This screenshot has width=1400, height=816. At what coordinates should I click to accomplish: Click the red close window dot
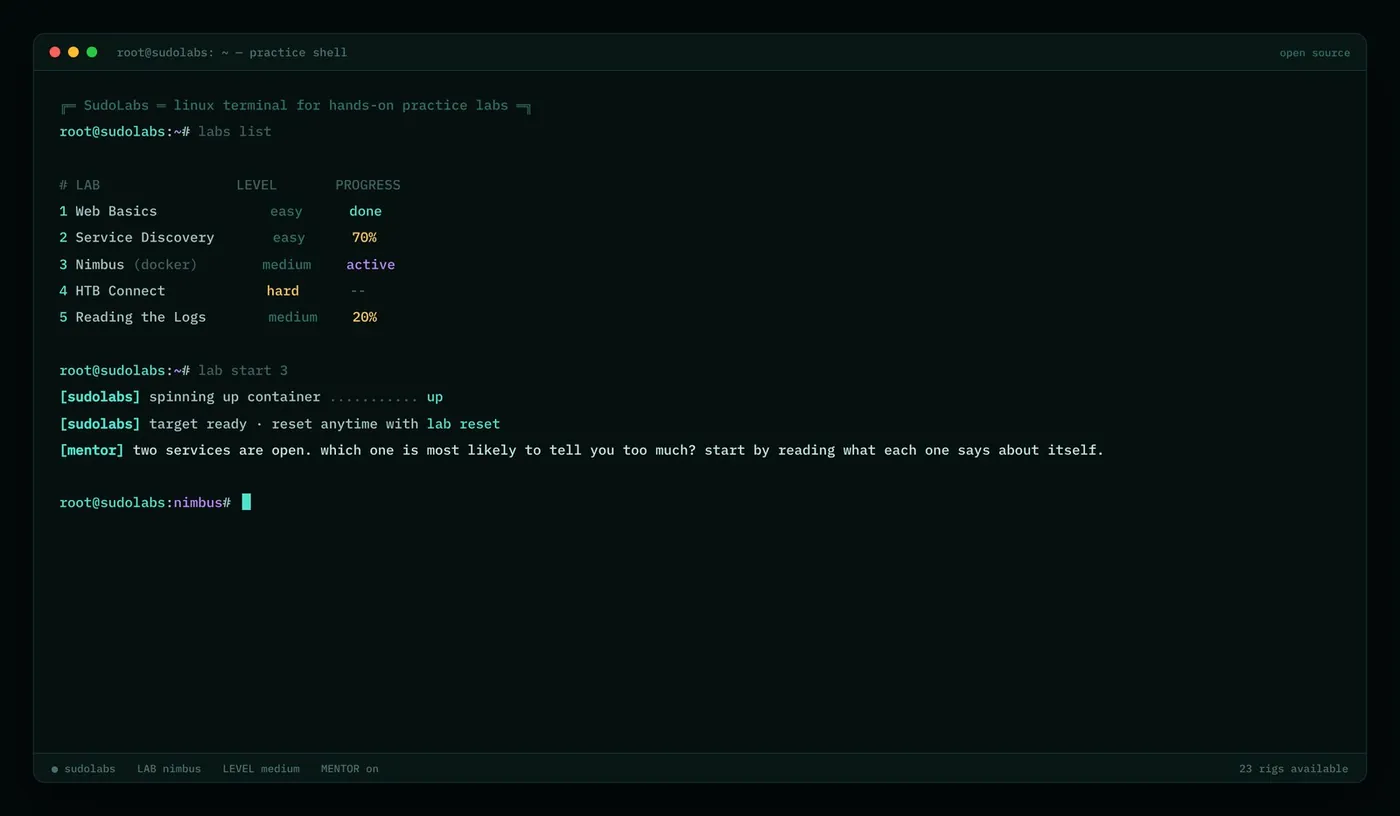pos(55,52)
